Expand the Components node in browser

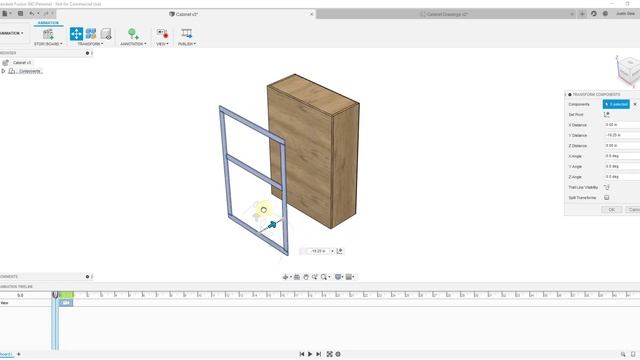(3, 71)
